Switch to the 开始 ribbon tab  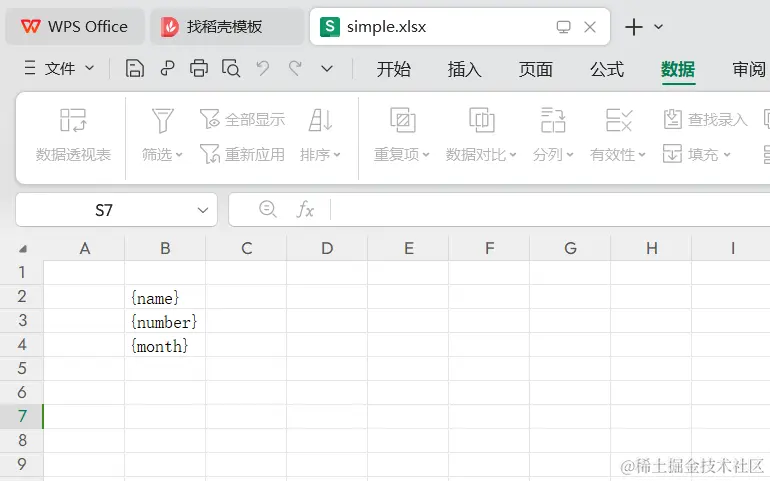click(393, 69)
